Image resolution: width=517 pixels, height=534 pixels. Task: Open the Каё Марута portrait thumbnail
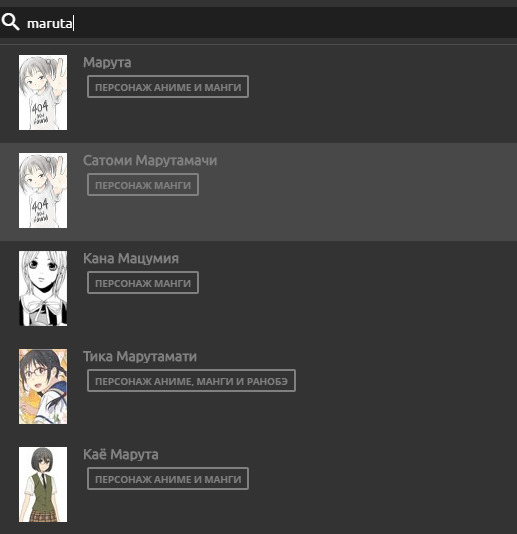(43, 484)
